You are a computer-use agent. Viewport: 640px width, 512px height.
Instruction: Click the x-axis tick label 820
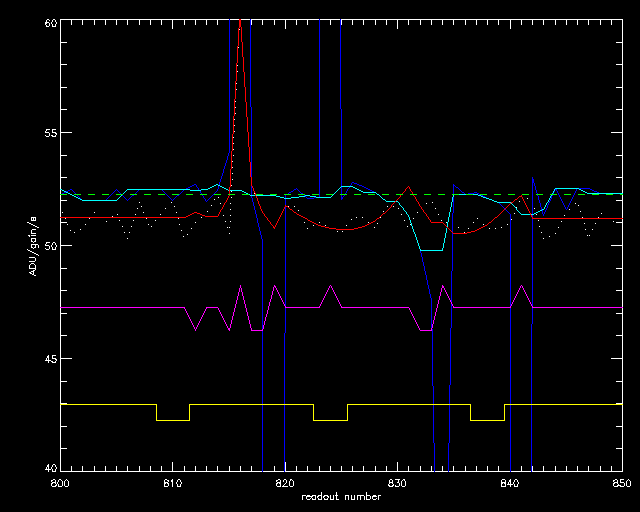click(x=285, y=484)
